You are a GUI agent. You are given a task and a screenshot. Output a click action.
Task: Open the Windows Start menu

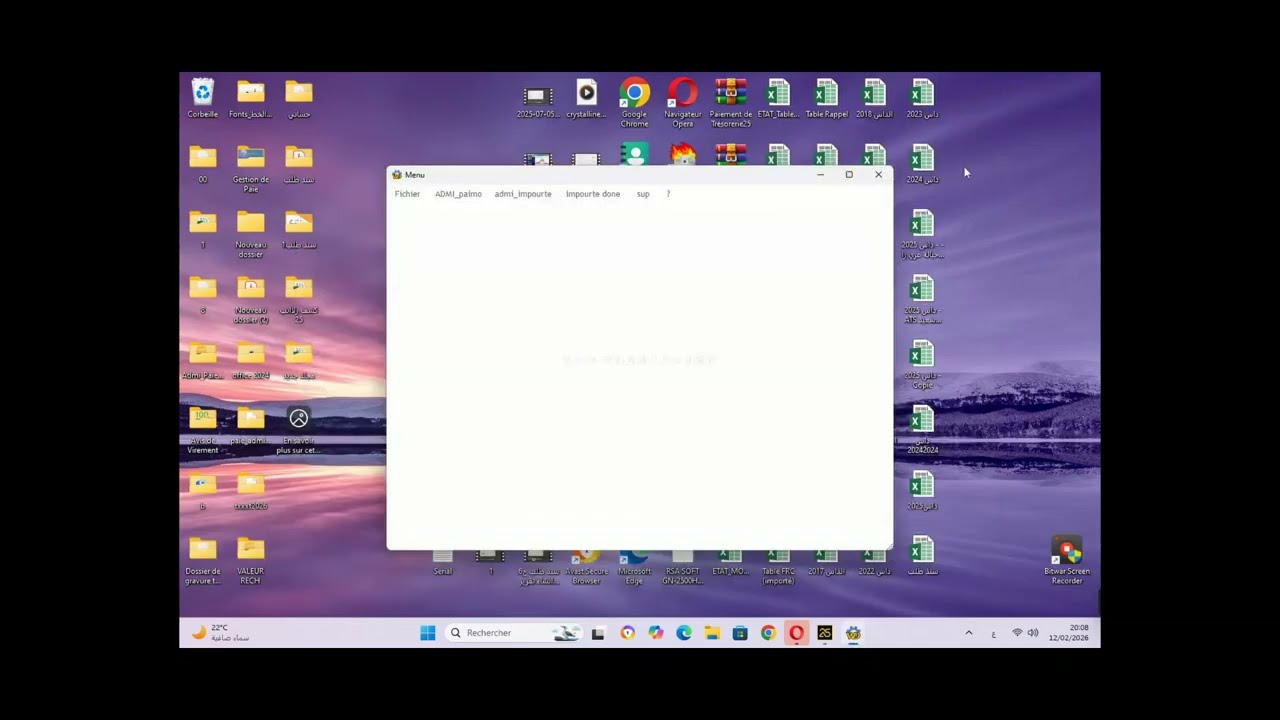click(x=428, y=633)
